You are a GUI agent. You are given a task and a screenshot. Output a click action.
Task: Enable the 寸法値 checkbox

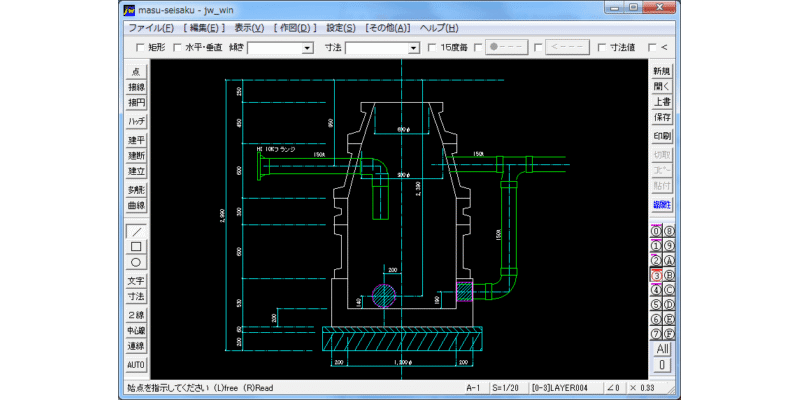(x=602, y=48)
